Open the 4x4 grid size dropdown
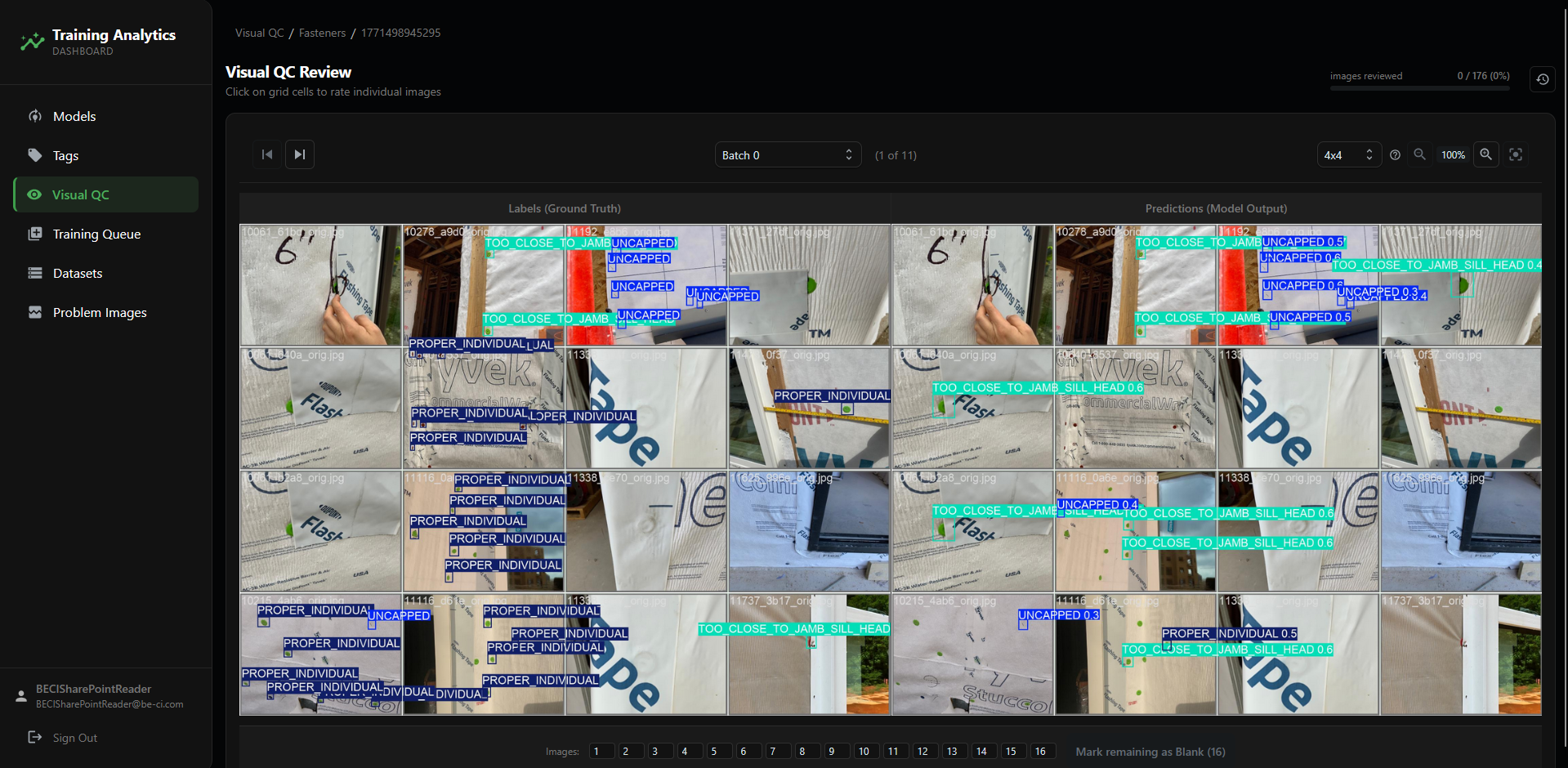 pos(1349,155)
